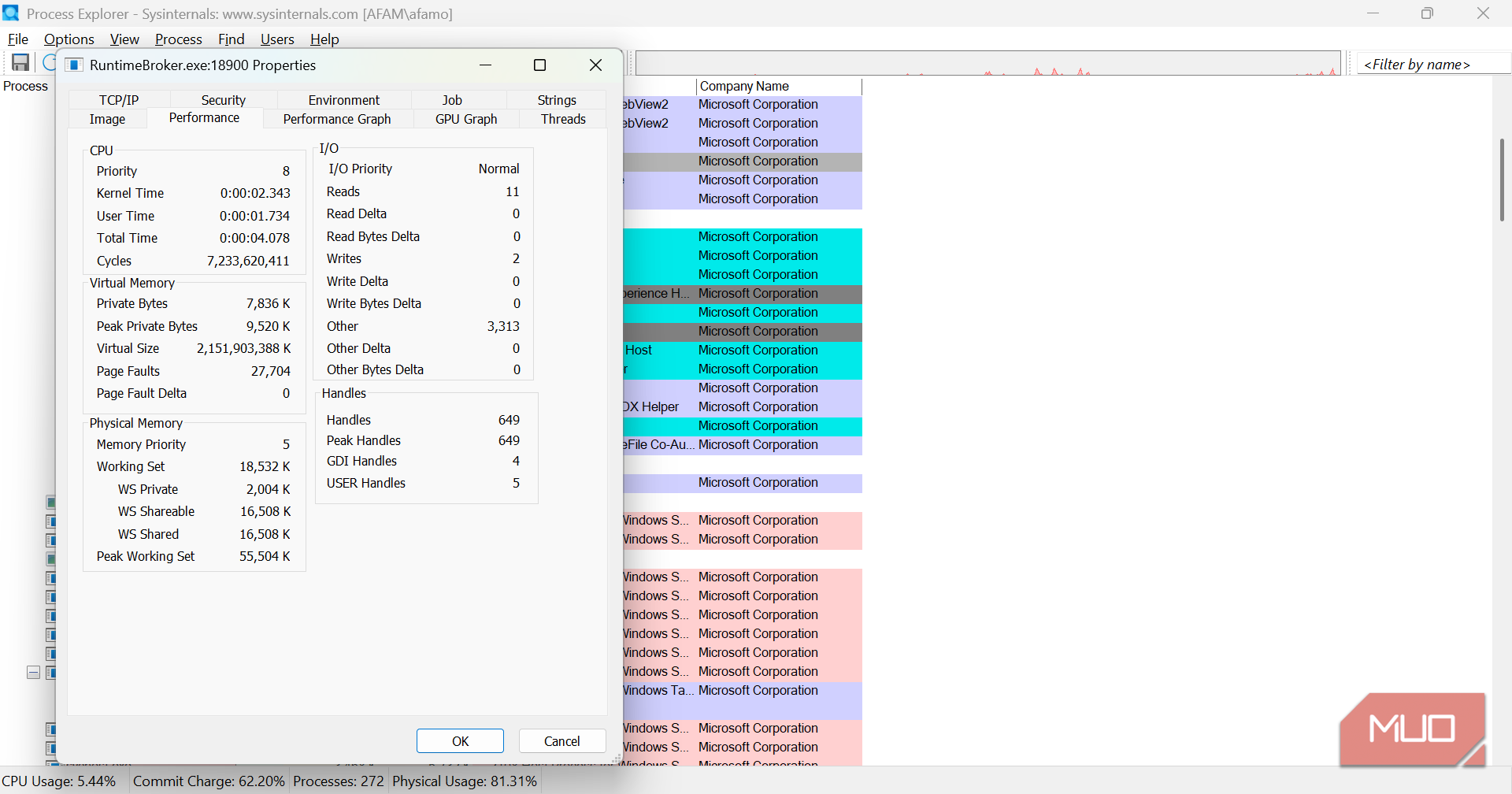
Task: Switch to the Job tab
Action: (x=452, y=100)
